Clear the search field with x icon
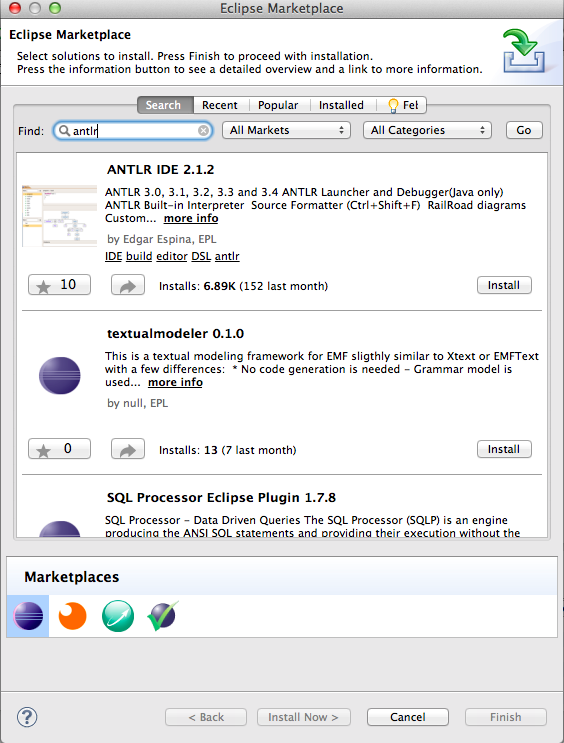This screenshot has width=564, height=743. 203,130
